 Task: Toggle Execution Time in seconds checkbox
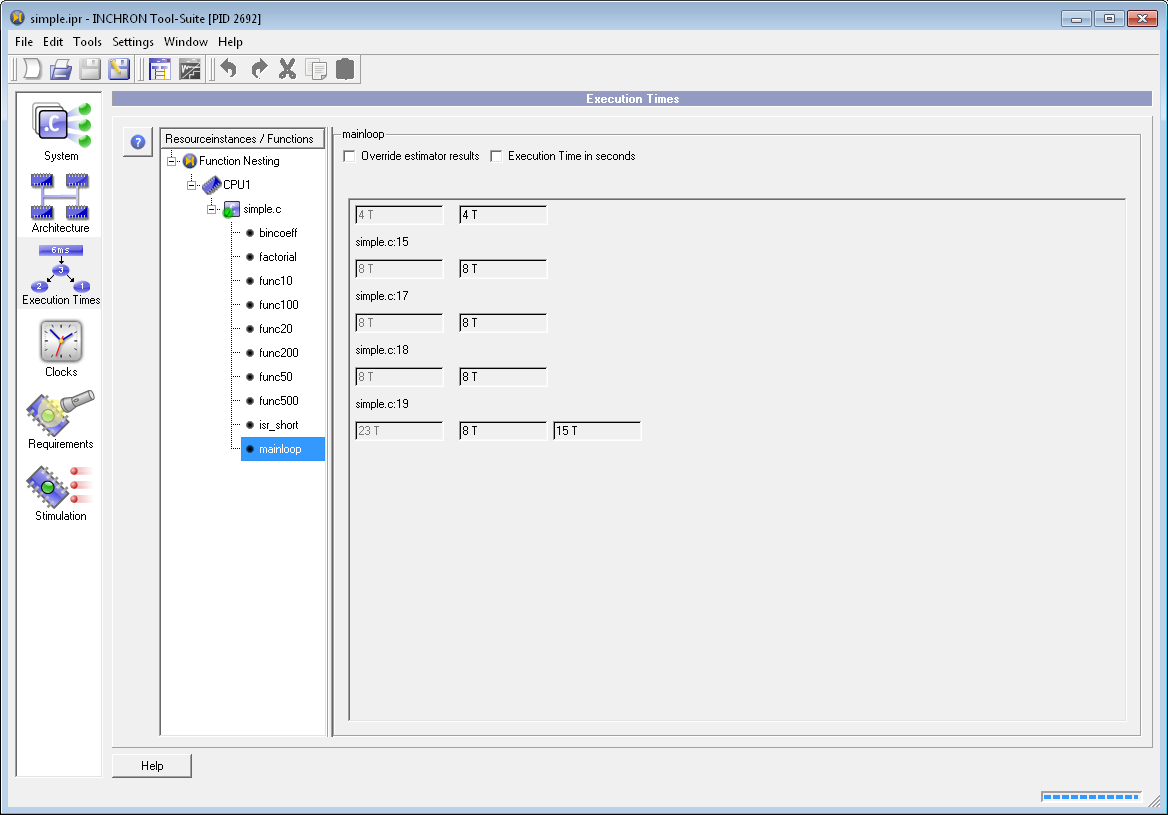(496, 156)
